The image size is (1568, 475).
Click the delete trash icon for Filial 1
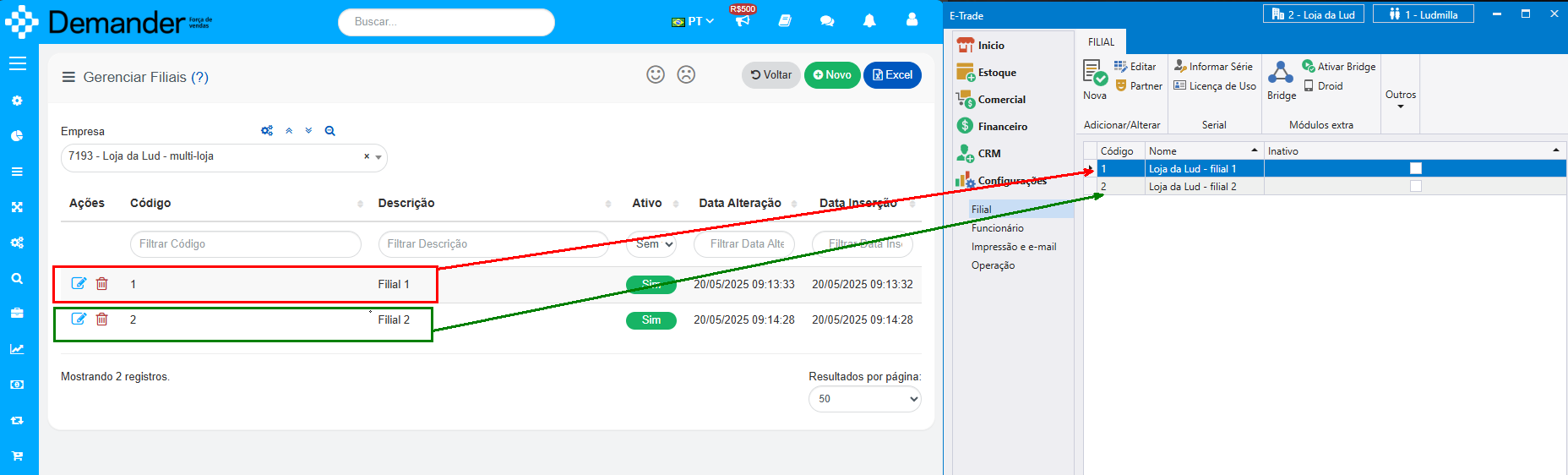click(x=101, y=283)
